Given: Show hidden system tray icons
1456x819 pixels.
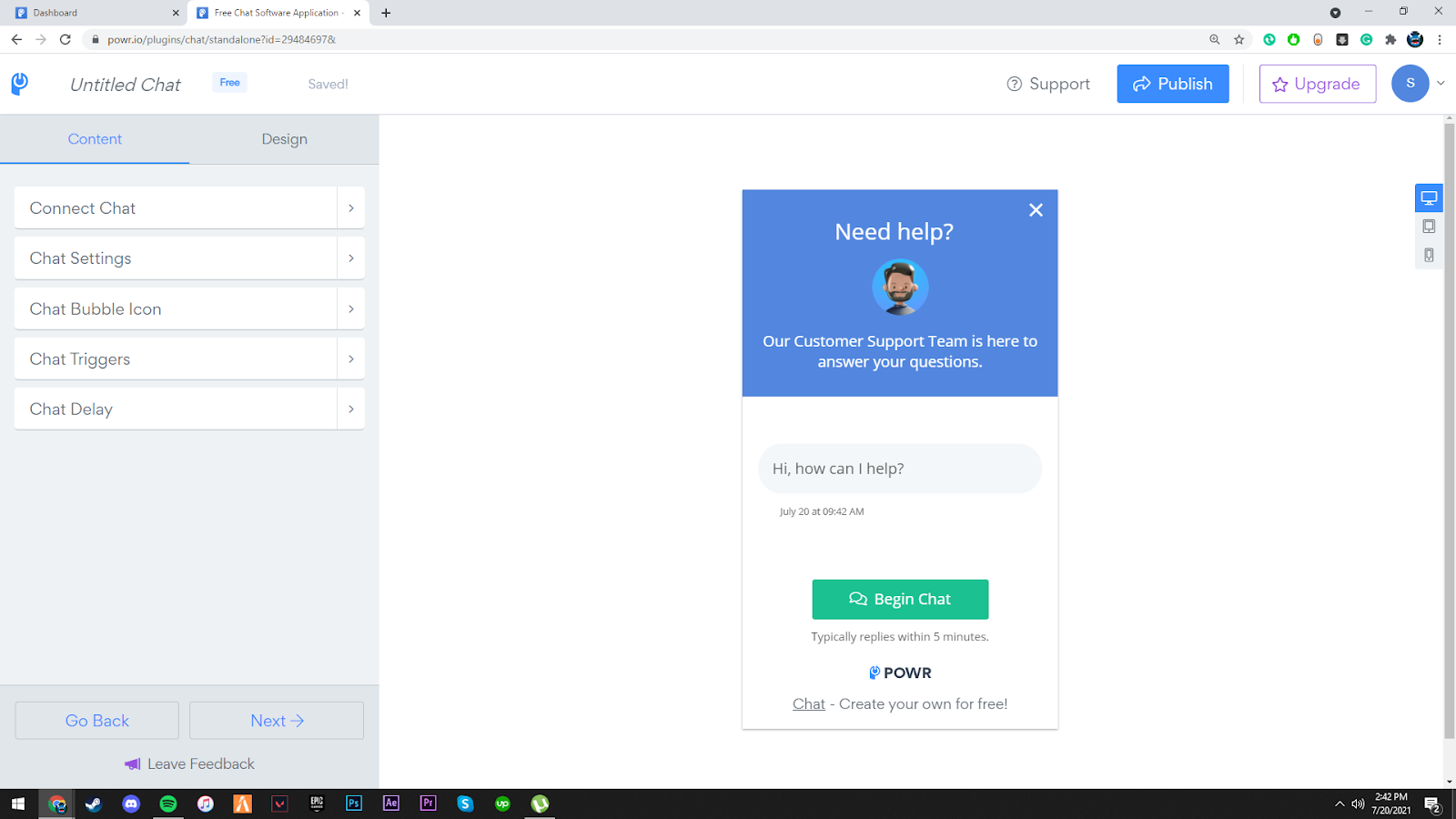Looking at the screenshot, I should (x=1339, y=804).
